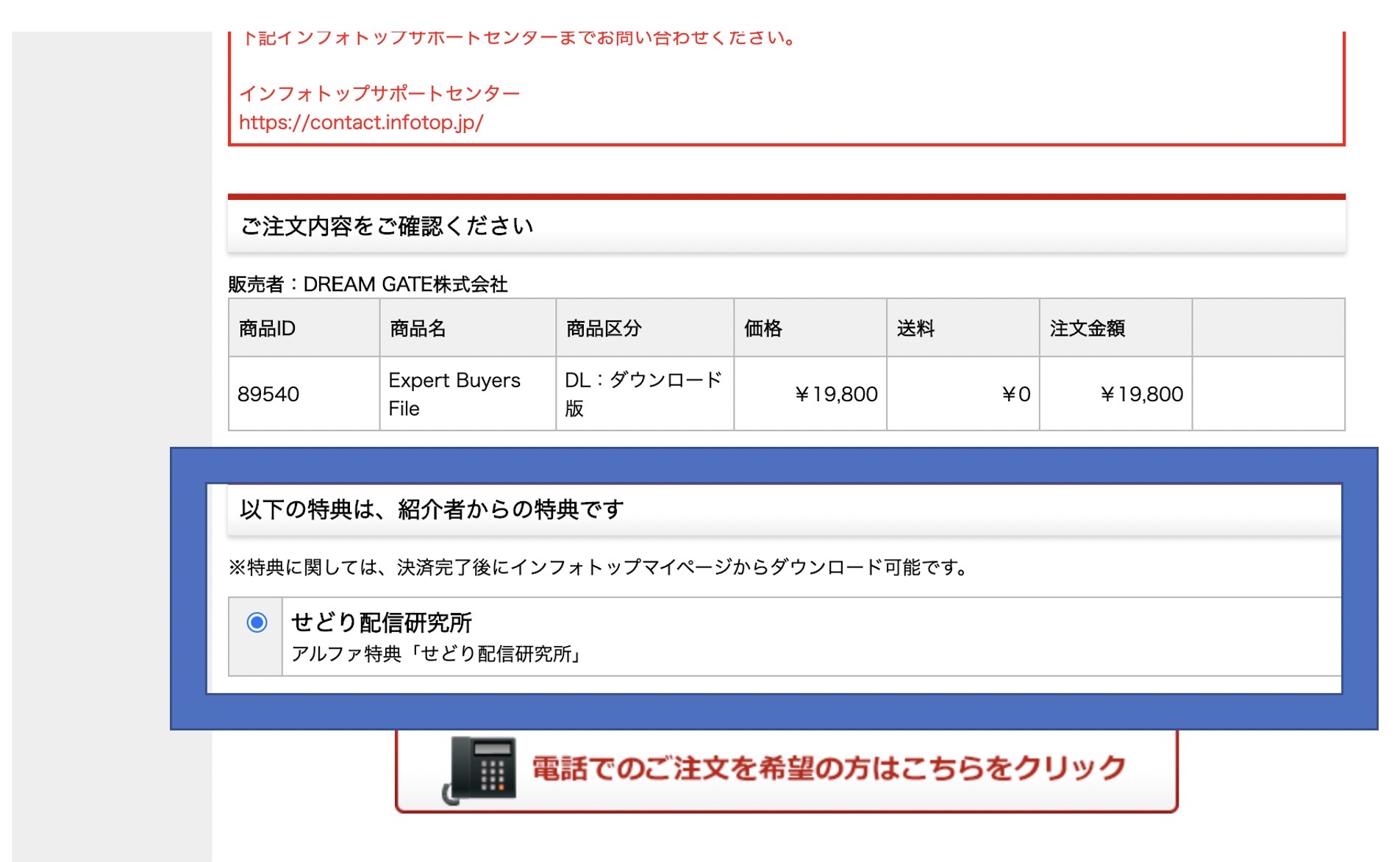Click the 送料 column header
Screen dimensions: 1400x862
click(915, 328)
